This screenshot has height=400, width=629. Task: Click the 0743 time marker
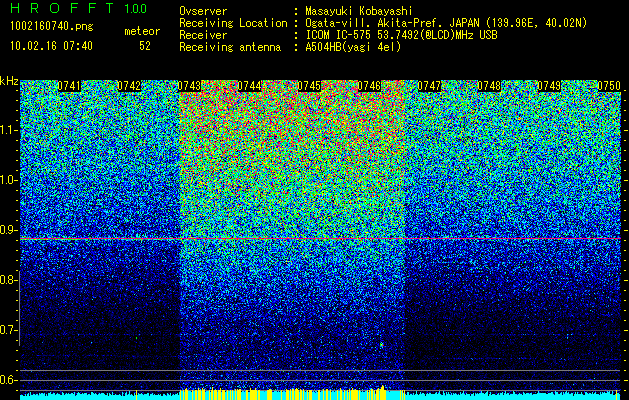[189, 86]
